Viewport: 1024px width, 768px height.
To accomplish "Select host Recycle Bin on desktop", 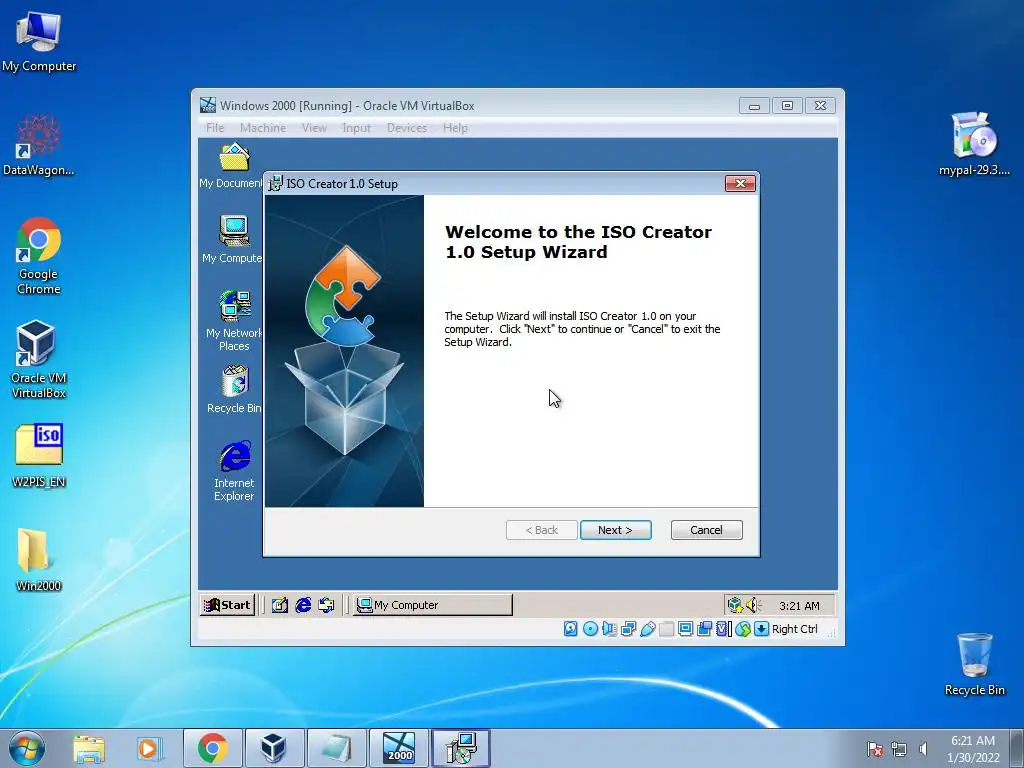I will coord(974,664).
